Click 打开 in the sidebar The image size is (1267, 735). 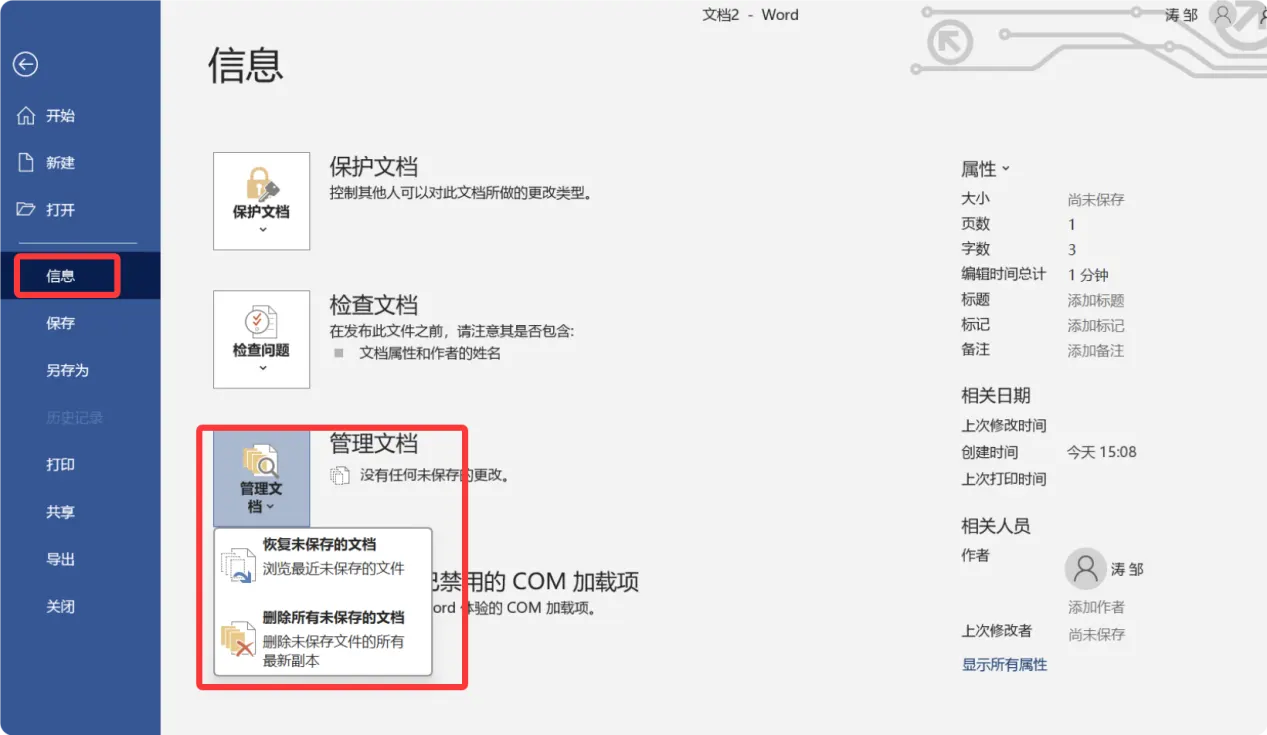click(x=80, y=209)
